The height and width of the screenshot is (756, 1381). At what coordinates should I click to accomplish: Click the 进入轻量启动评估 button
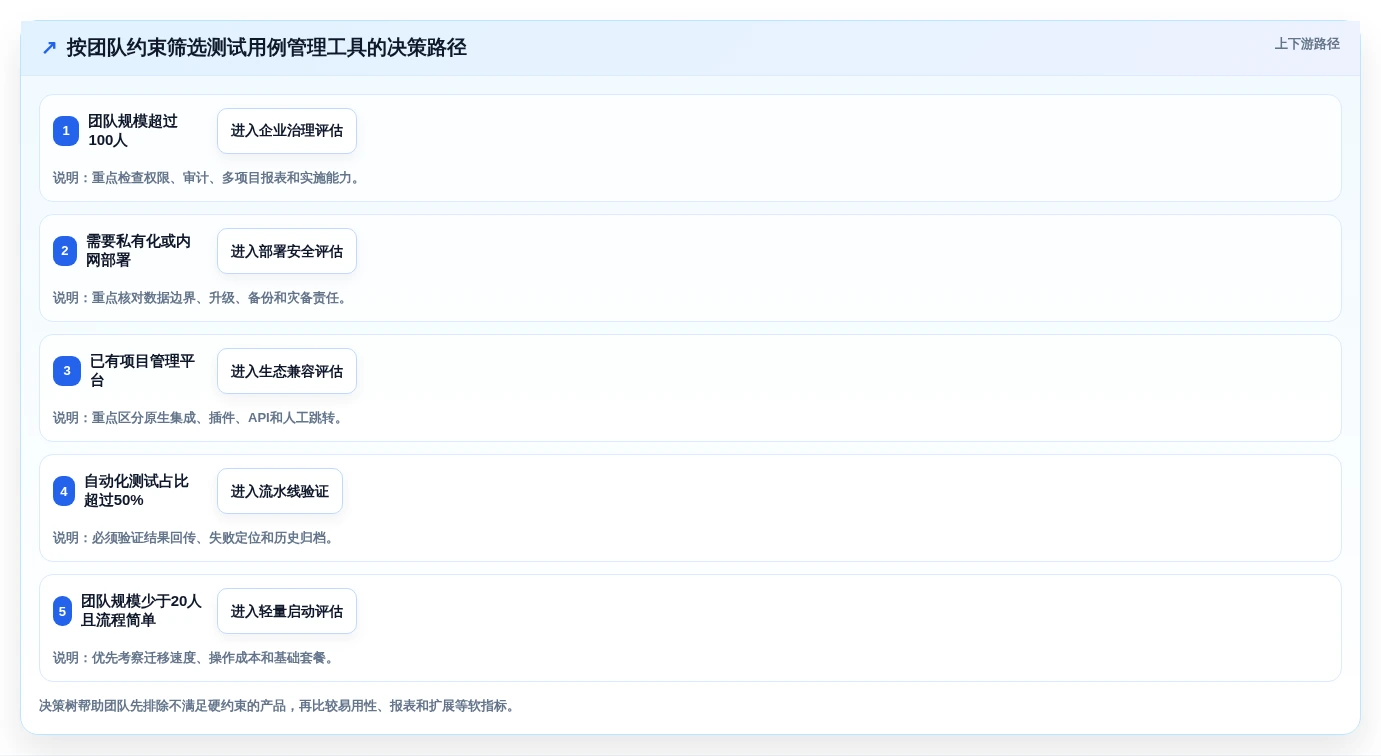pos(287,611)
